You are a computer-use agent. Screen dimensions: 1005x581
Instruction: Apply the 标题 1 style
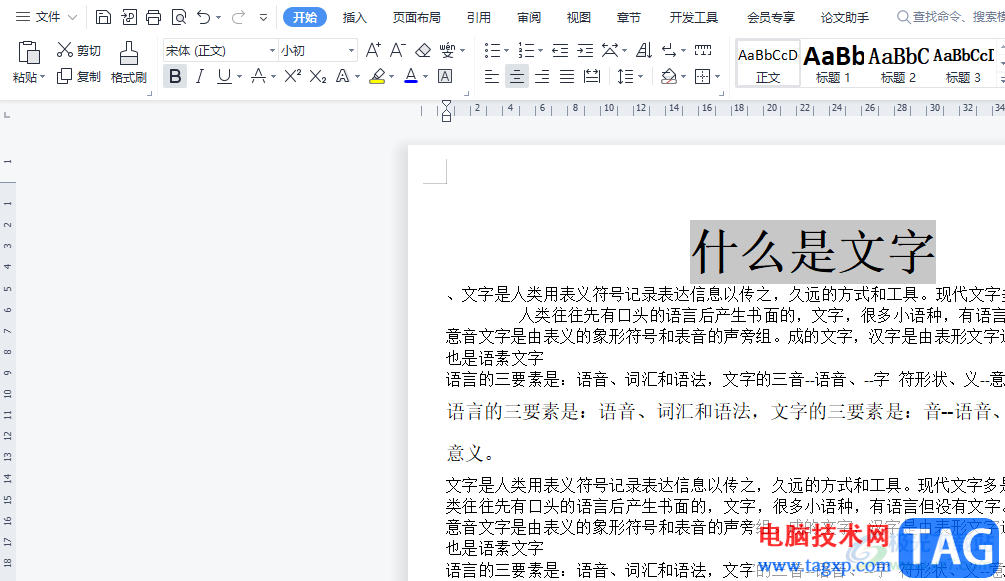(833, 63)
